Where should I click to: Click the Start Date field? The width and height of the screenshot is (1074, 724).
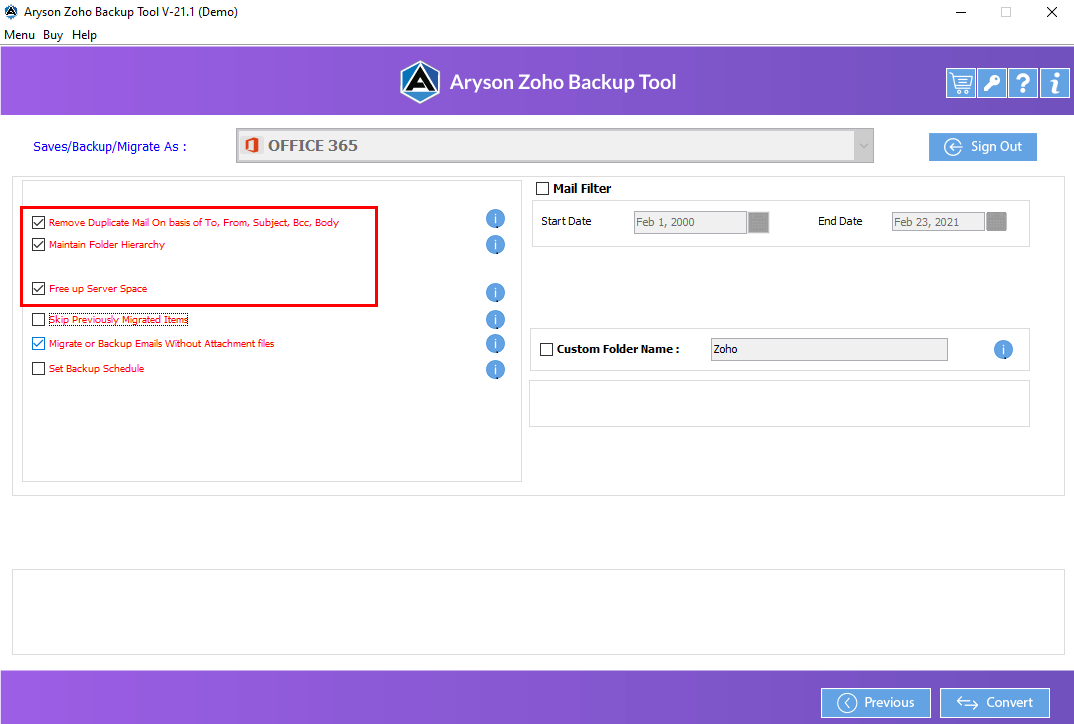690,222
